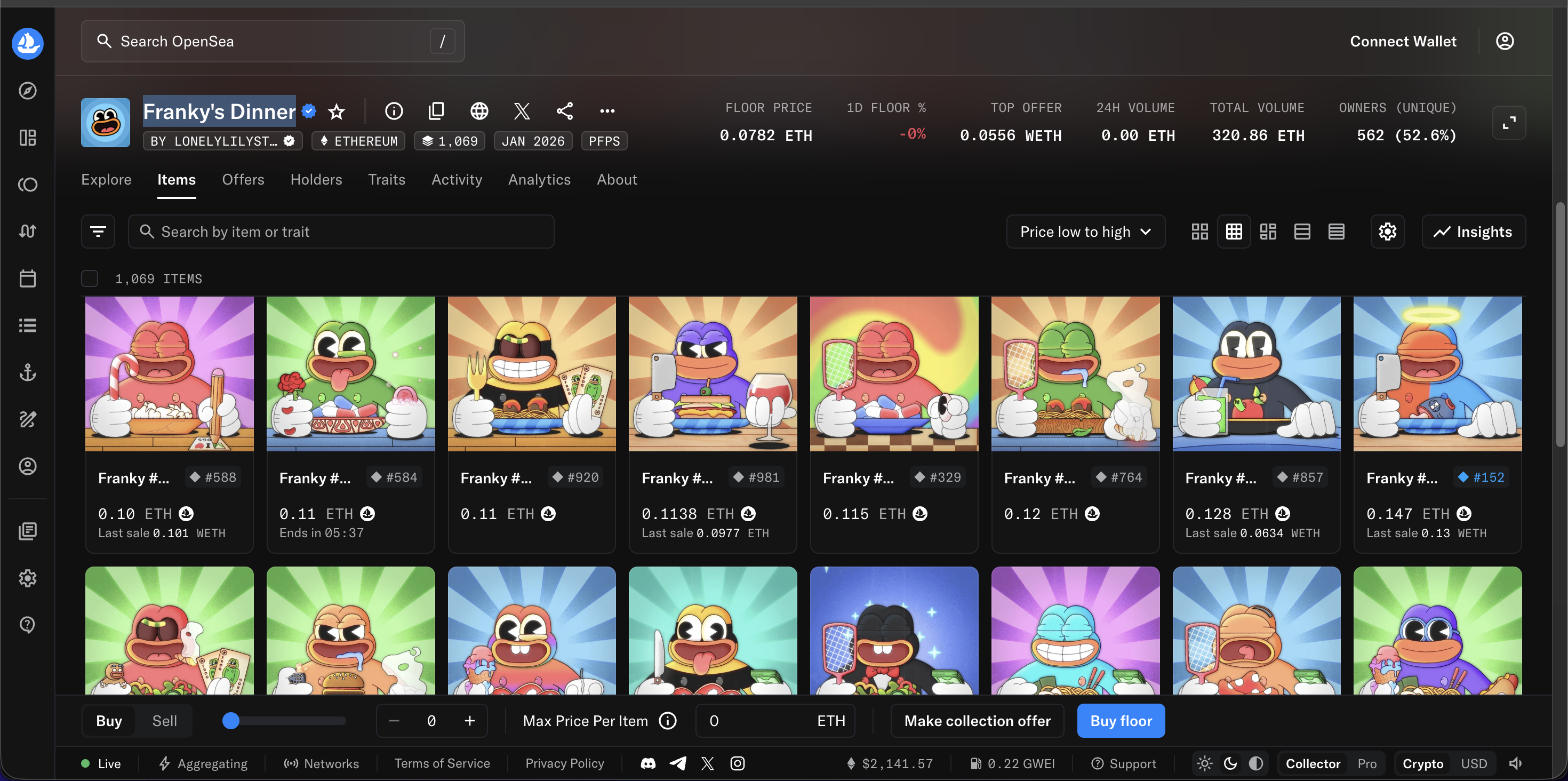Switch to light theme sun icon
The width and height of the screenshot is (1568, 781).
tap(1205, 763)
